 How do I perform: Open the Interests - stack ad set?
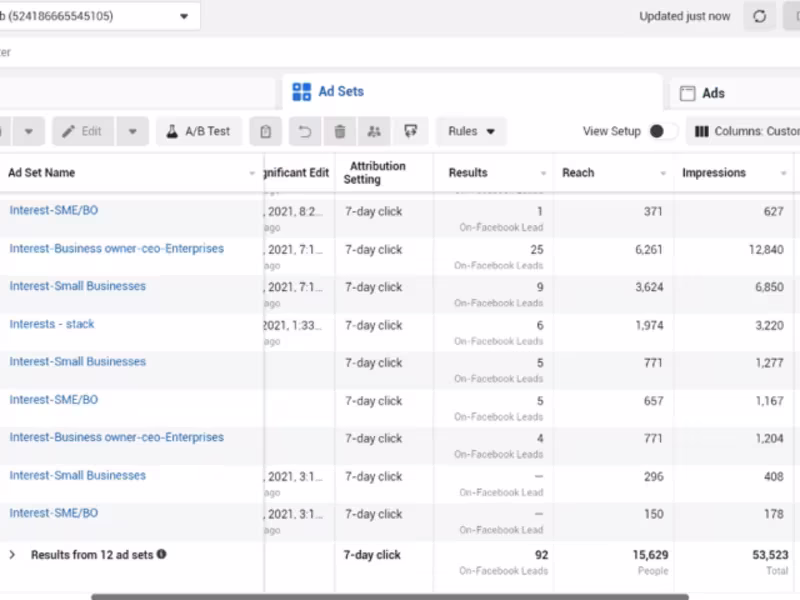click(x=52, y=324)
